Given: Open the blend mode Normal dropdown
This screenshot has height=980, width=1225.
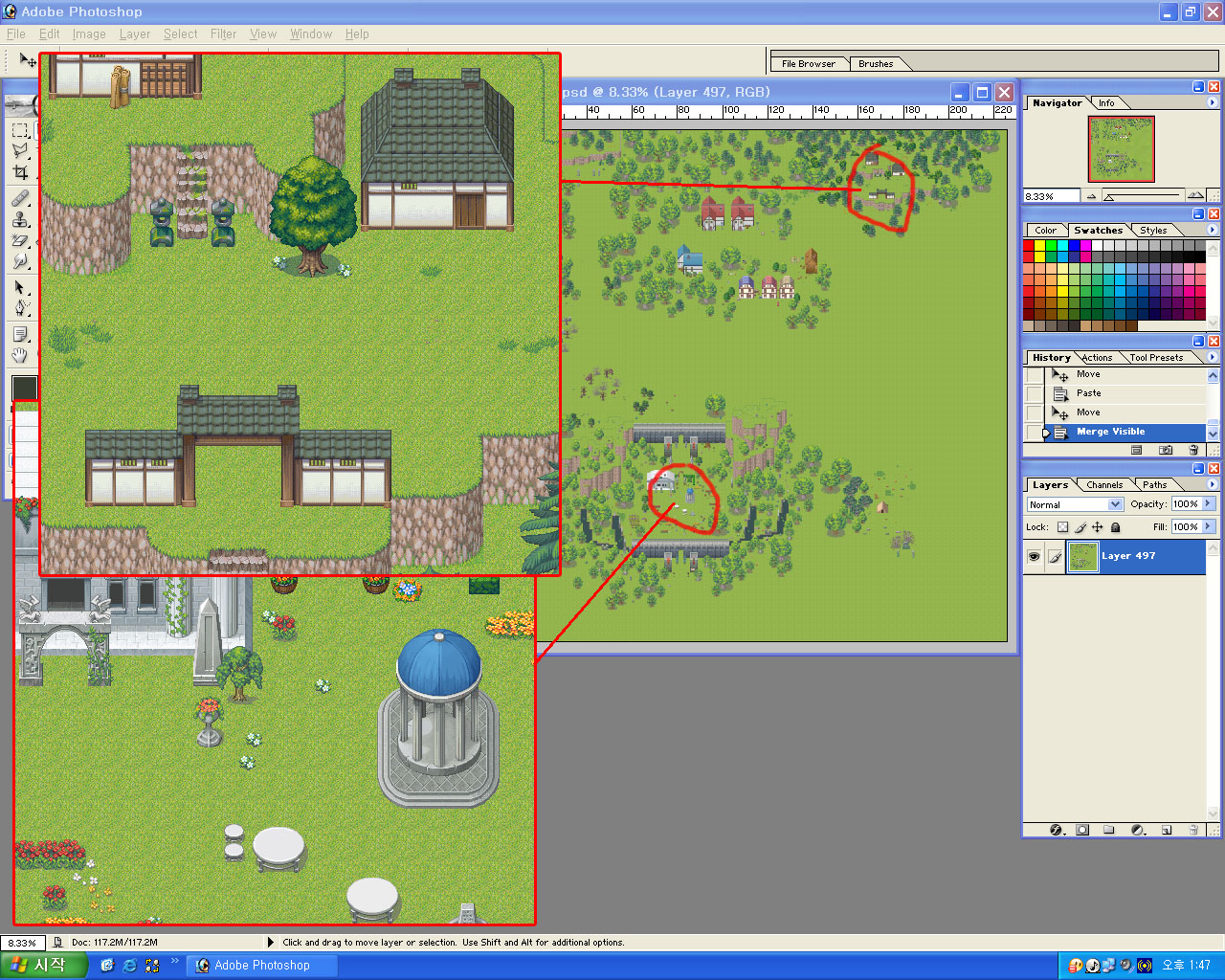Looking at the screenshot, I should pos(1075,504).
